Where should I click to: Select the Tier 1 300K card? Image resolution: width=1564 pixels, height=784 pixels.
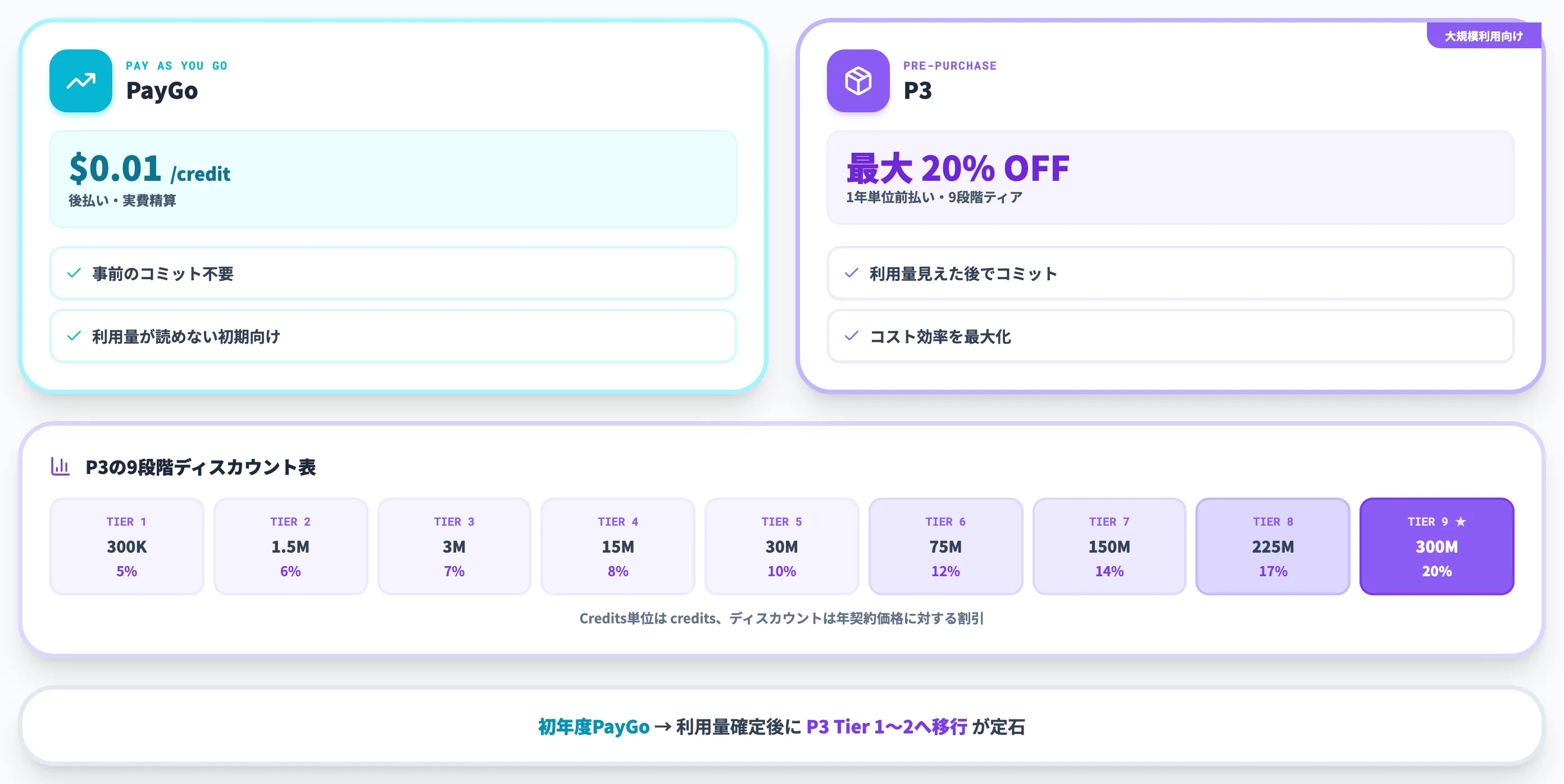(x=127, y=546)
